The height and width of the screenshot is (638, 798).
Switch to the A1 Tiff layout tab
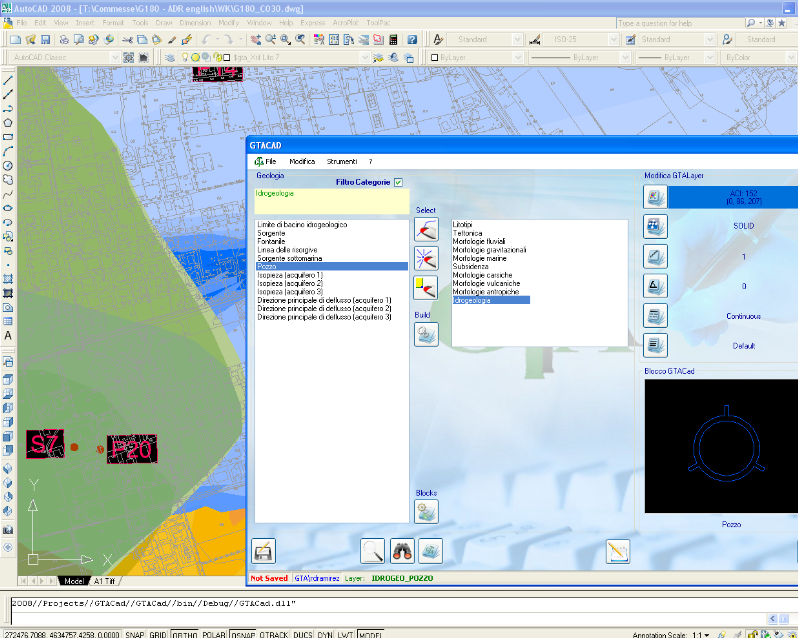click(104, 581)
